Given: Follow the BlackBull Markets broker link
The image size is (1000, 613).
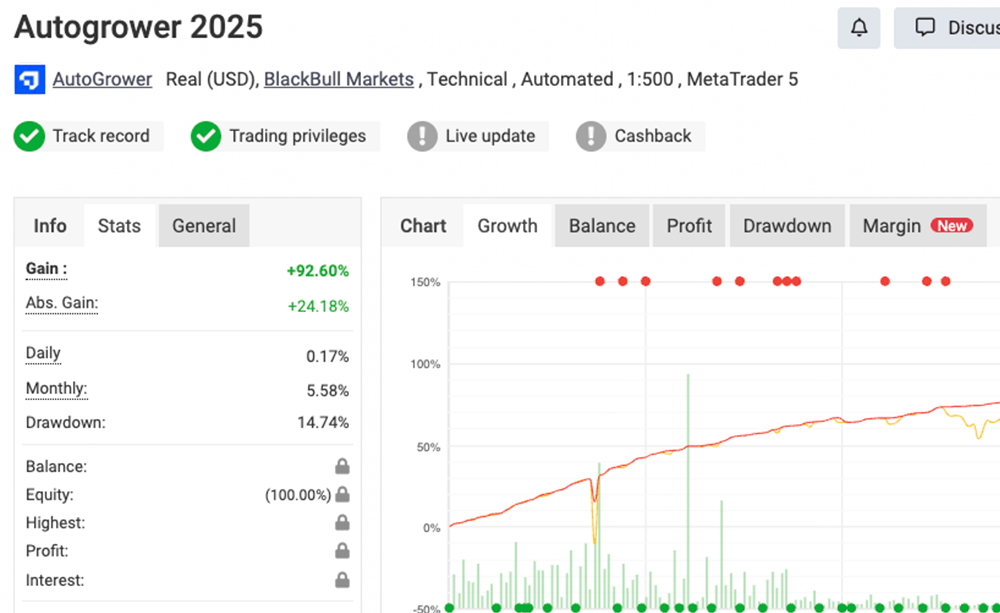Looking at the screenshot, I should (x=339, y=79).
